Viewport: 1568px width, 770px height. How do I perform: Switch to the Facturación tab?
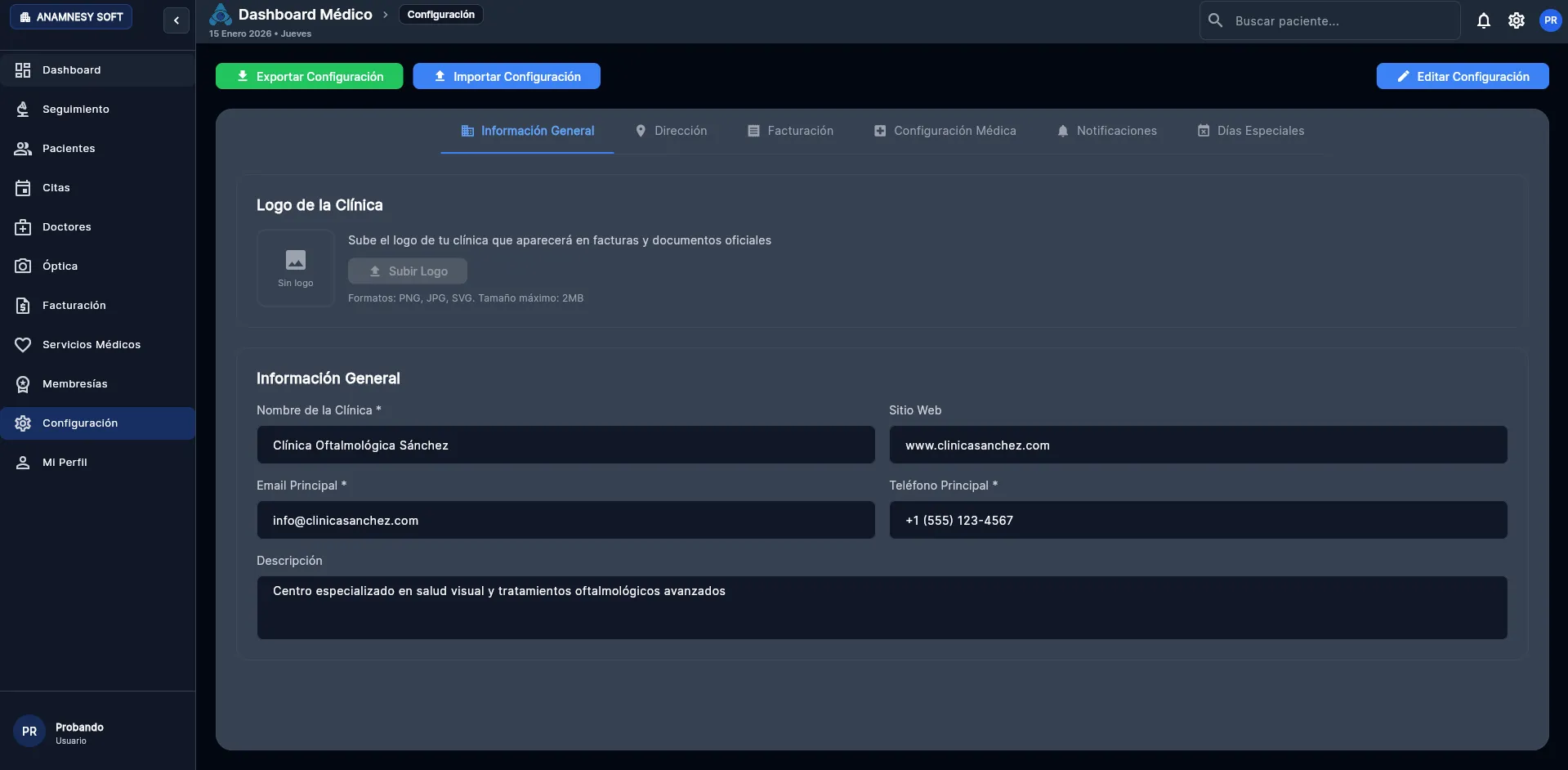(x=790, y=131)
